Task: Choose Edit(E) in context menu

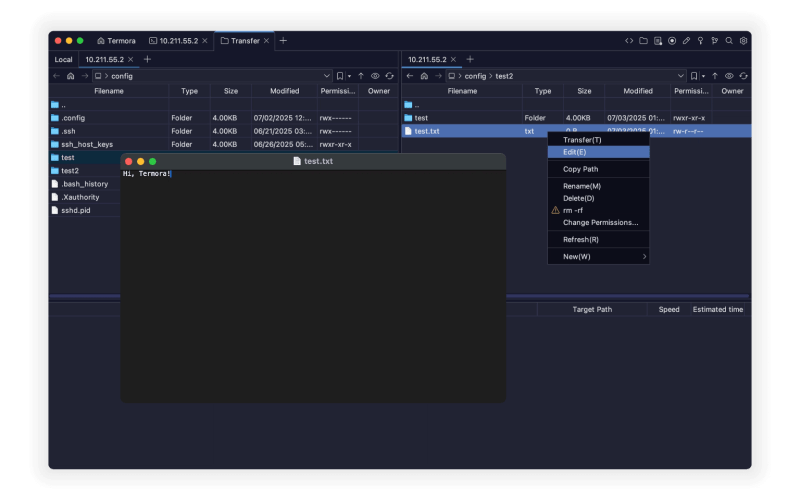Action: pos(598,152)
